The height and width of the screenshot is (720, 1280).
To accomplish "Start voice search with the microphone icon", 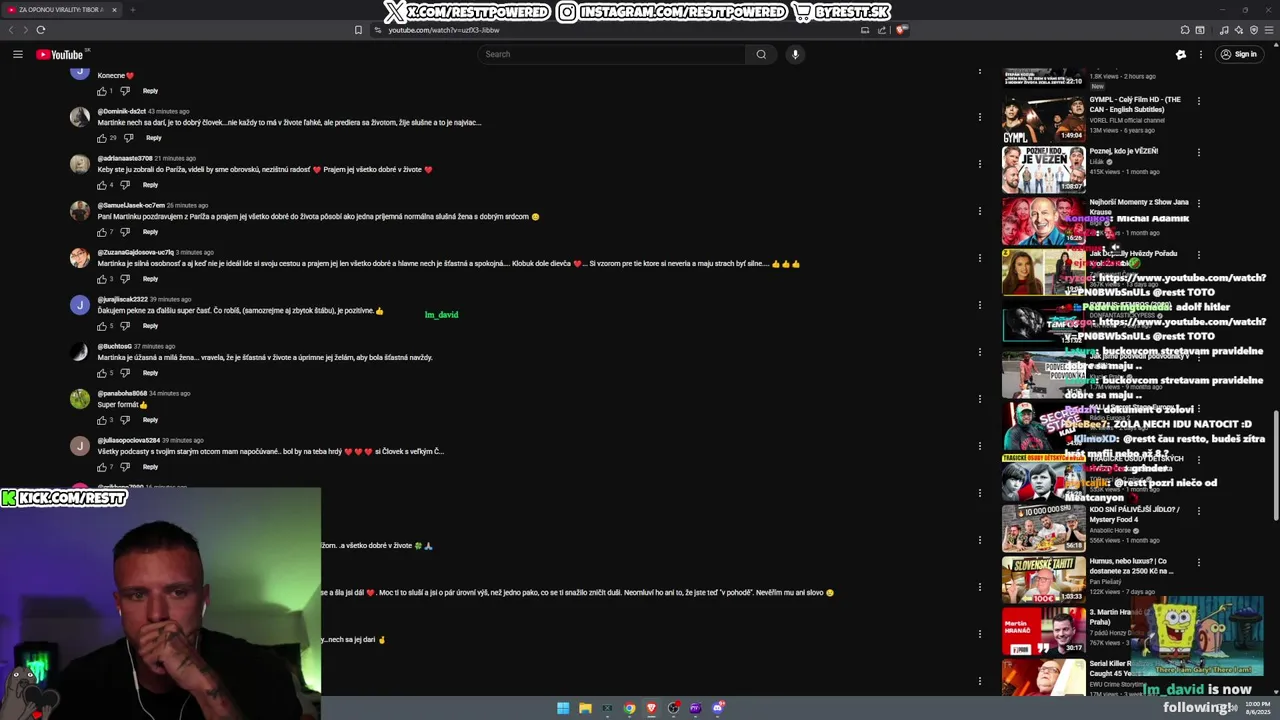I will [x=795, y=54].
